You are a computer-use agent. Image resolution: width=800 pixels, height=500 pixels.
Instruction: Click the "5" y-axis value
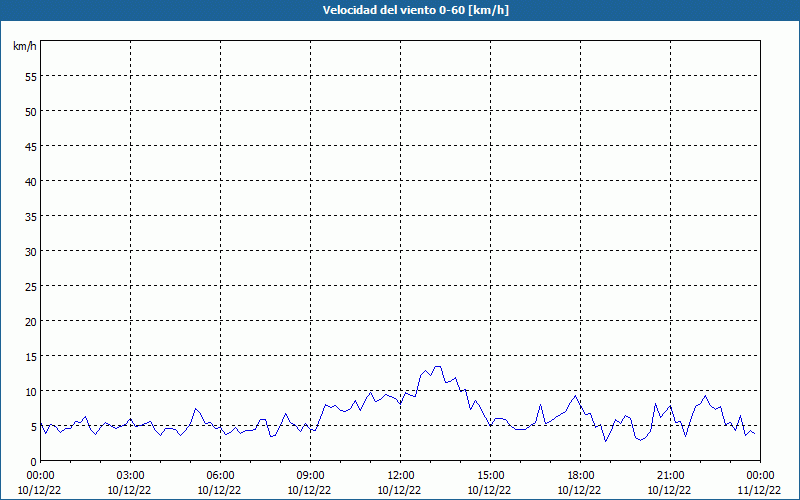point(34,427)
